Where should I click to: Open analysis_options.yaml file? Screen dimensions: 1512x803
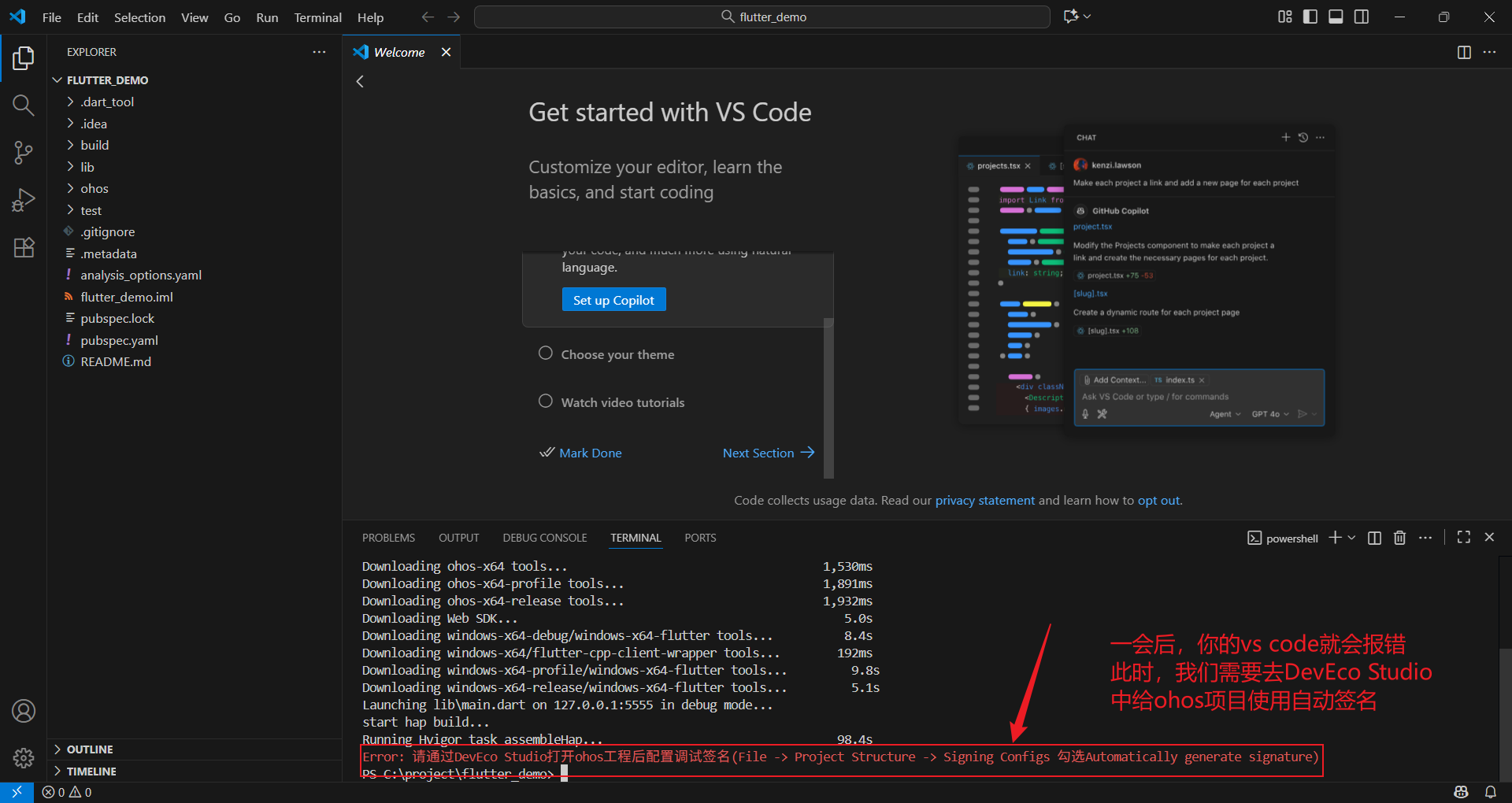click(x=195, y=275)
